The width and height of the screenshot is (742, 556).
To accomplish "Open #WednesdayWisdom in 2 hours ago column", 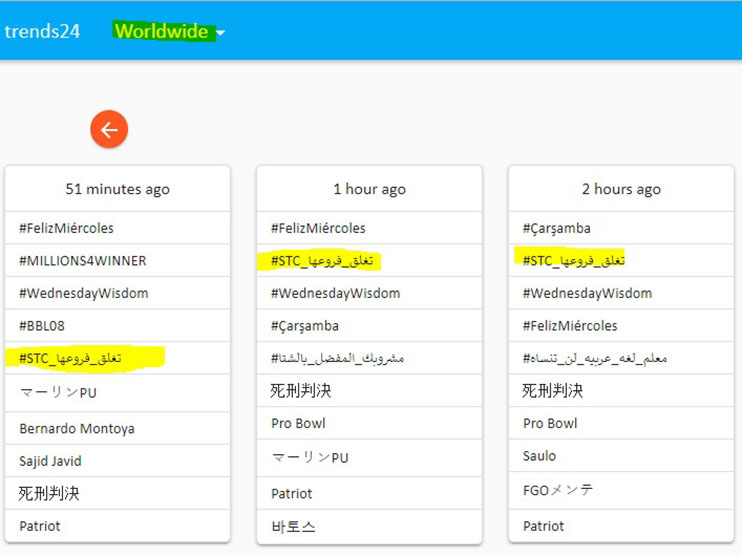I will [x=587, y=293].
